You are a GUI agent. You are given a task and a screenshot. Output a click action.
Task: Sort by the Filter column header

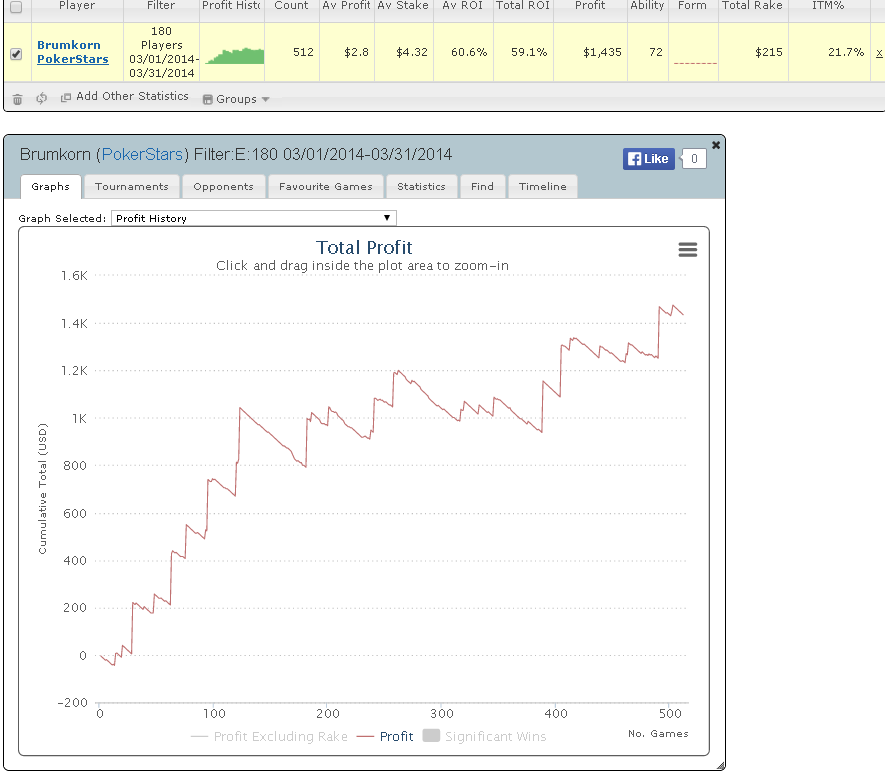tap(161, 6)
